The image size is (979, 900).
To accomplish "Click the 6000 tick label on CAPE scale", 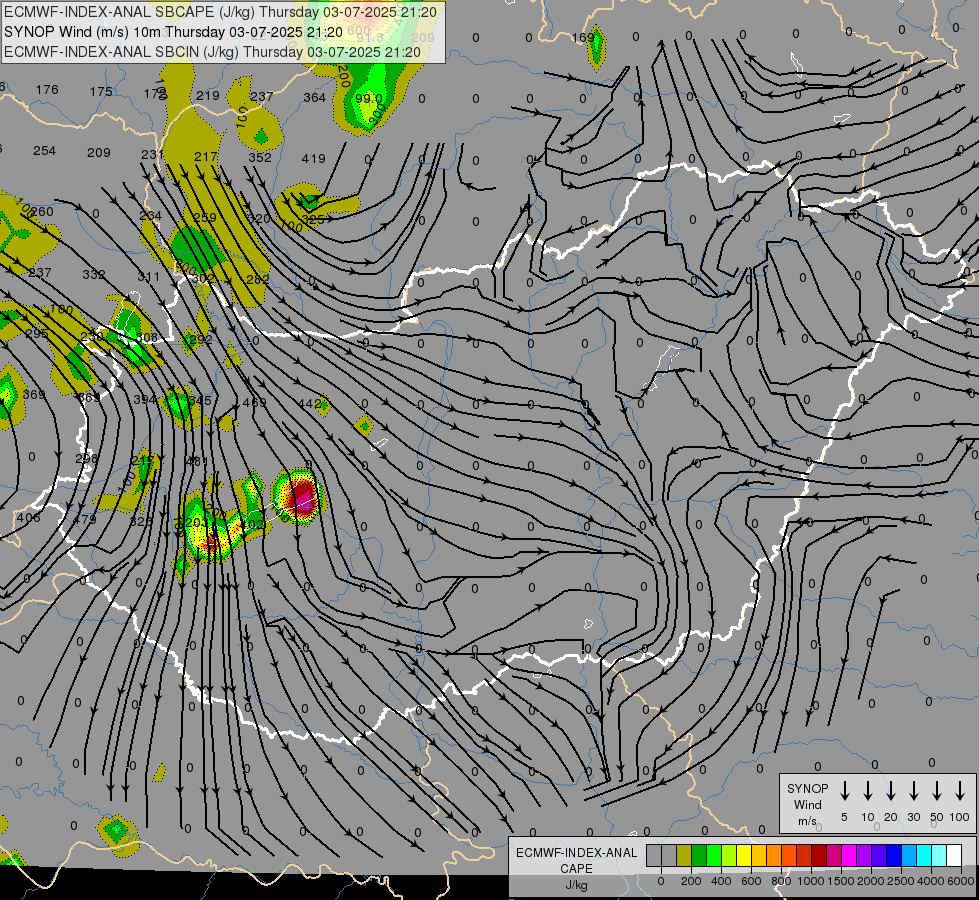I will (x=962, y=881).
